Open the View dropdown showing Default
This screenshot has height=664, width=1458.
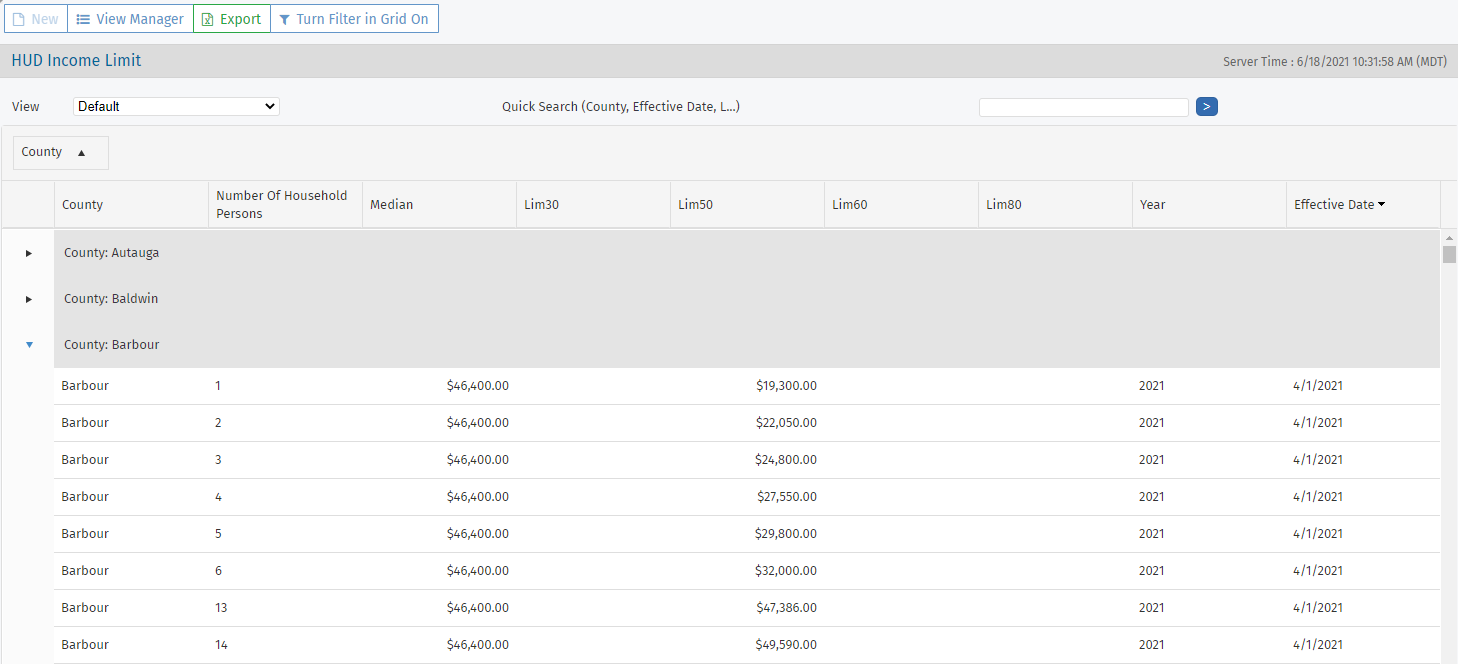(176, 106)
